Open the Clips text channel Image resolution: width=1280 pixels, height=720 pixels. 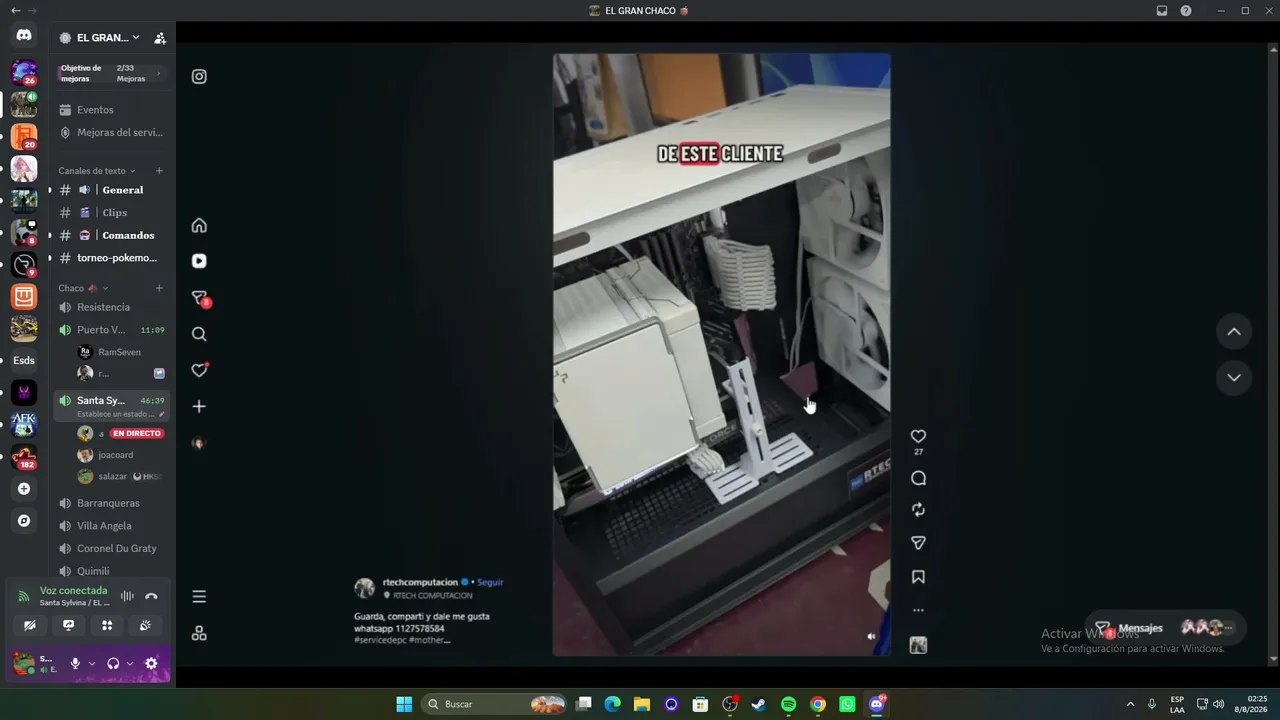tap(110, 212)
